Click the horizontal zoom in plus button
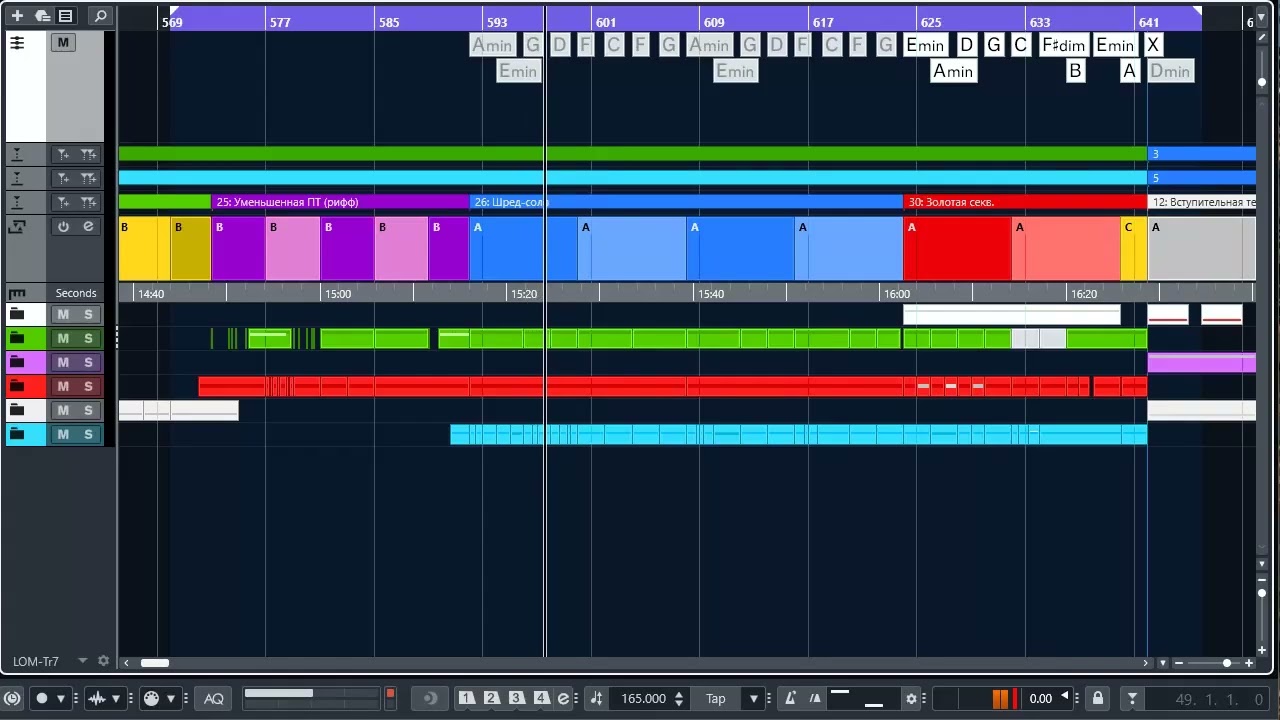The height and width of the screenshot is (720, 1280). [x=1251, y=662]
